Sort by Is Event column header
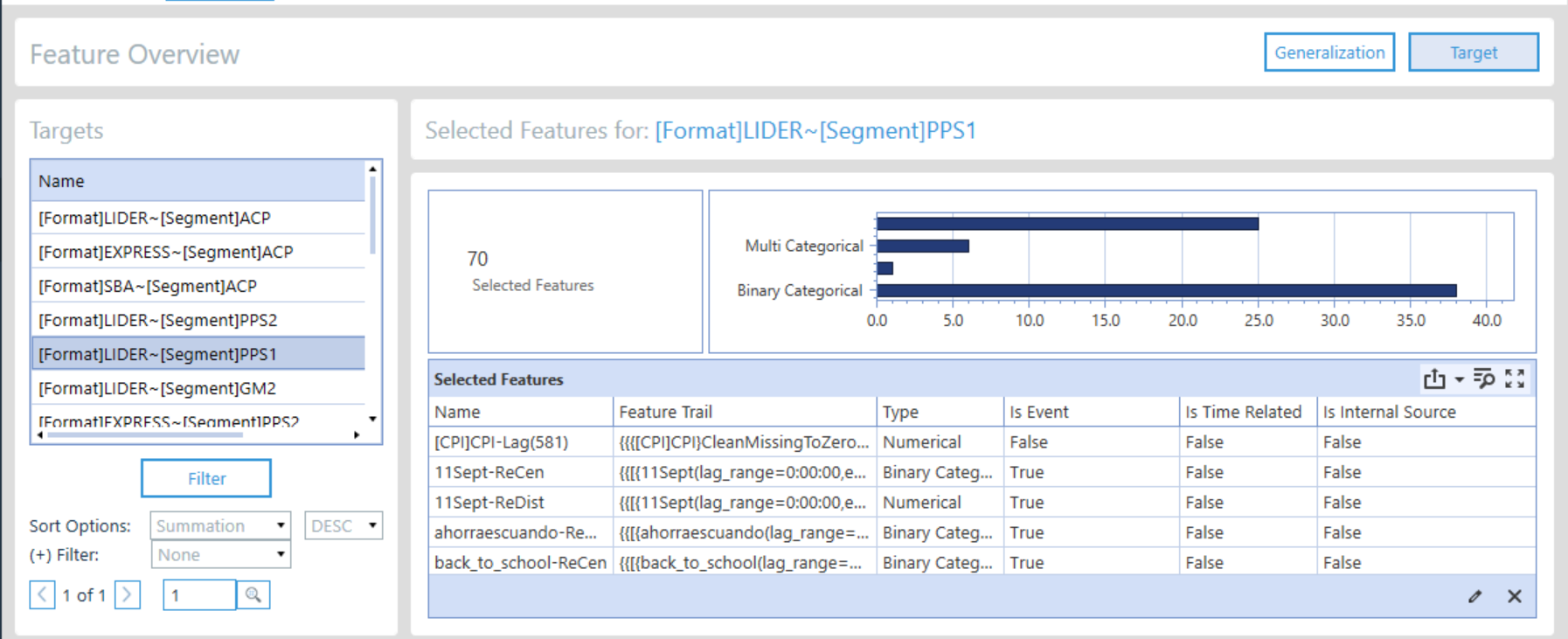 click(x=1091, y=412)
